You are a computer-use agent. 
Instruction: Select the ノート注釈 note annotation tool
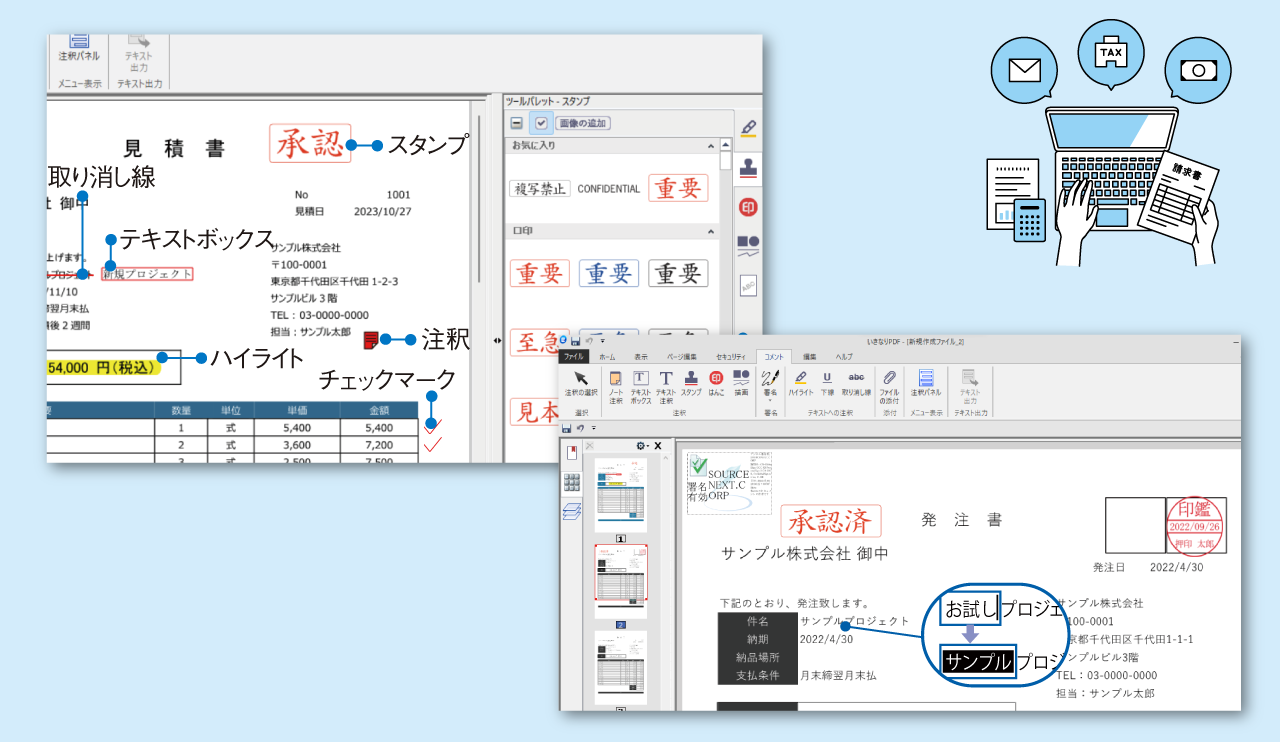(x=615, y=380)
